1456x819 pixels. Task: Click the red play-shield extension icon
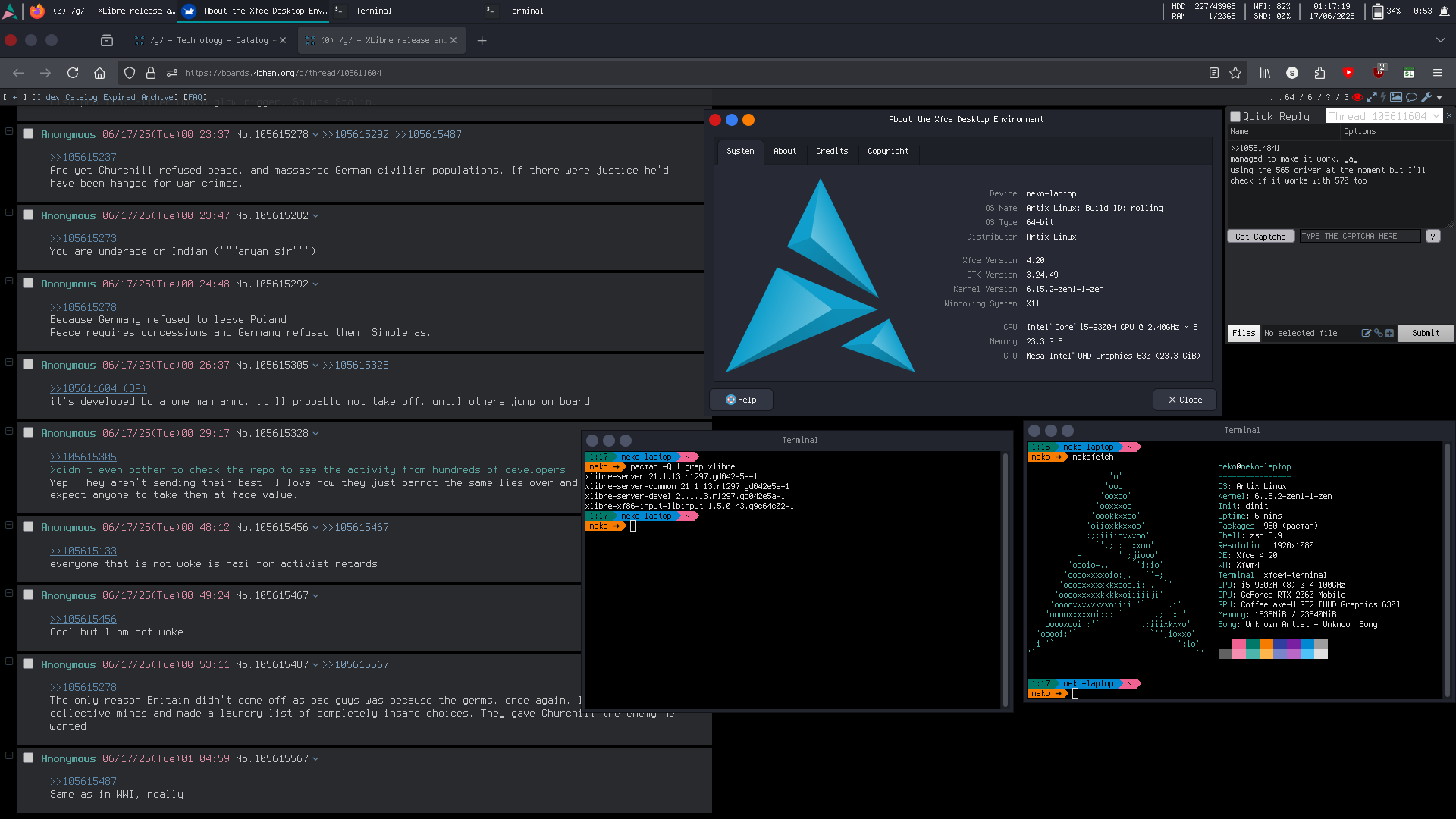[x=1348, y=72]
